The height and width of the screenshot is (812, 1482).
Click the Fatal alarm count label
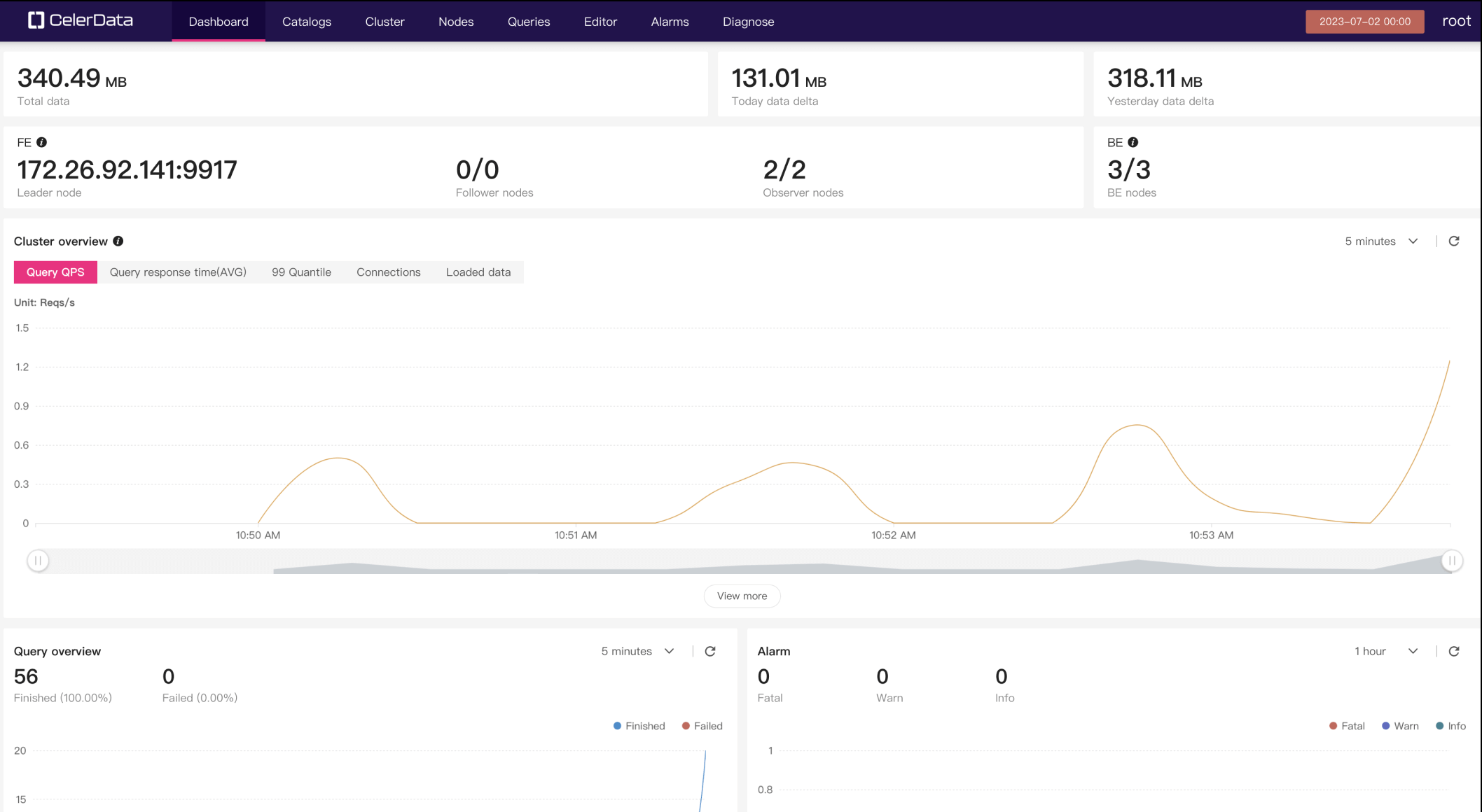coord(770,698)
